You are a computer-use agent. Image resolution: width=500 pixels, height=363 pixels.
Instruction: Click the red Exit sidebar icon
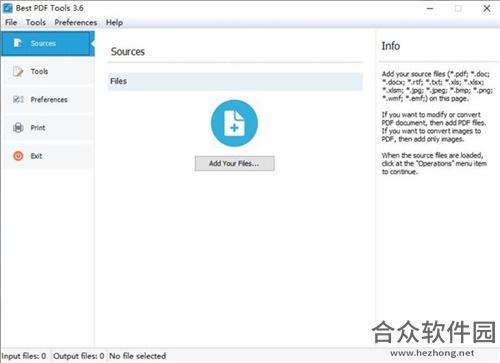18,156
